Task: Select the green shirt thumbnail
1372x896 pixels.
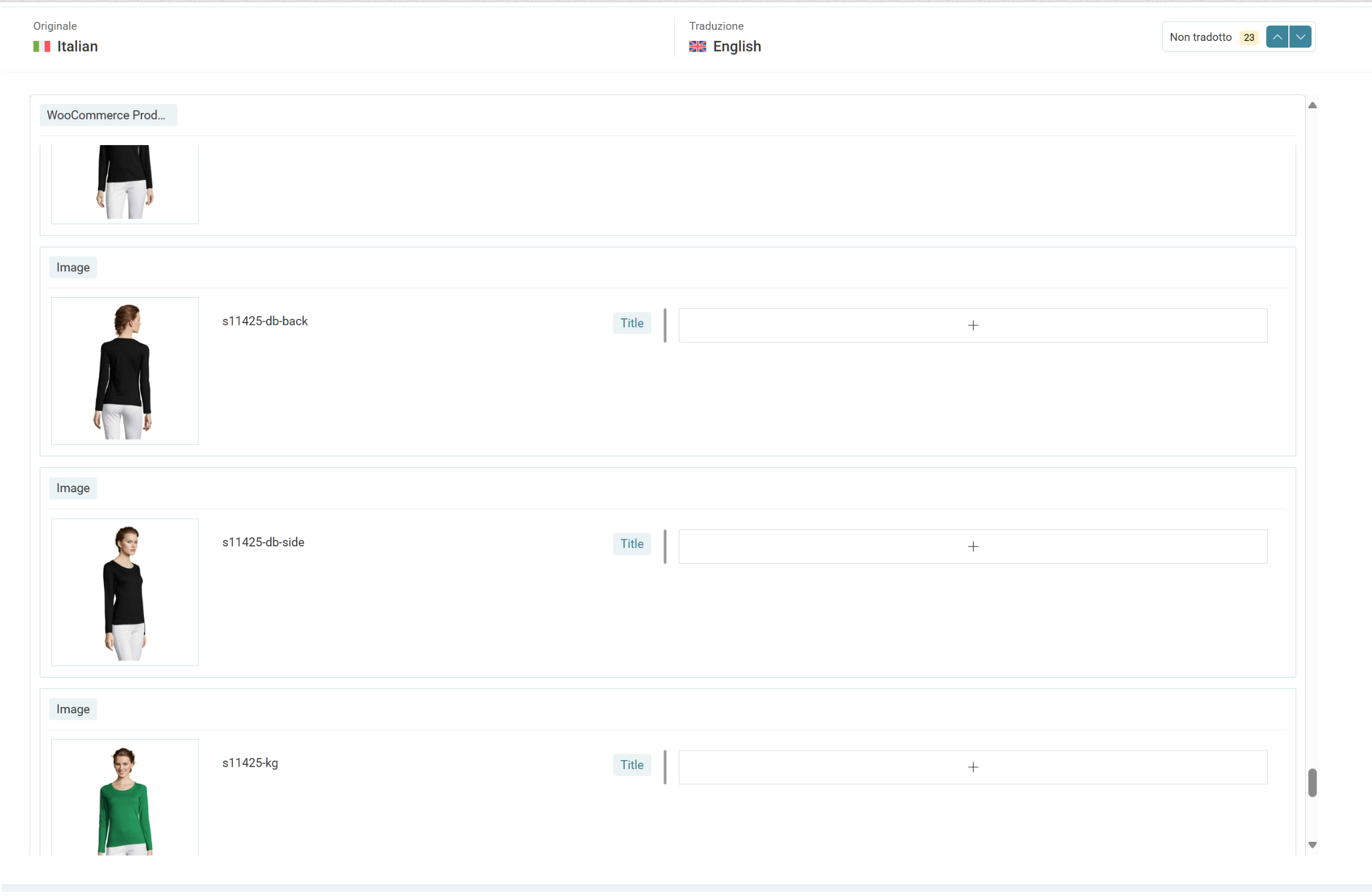Action: [125, 799]
